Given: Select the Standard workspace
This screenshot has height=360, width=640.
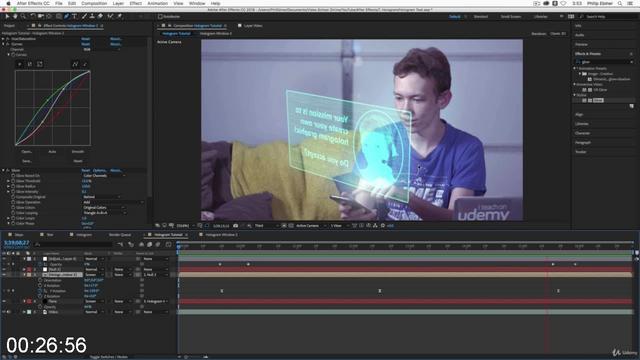Looking at the screenshot, I should [x=481, y=17].
